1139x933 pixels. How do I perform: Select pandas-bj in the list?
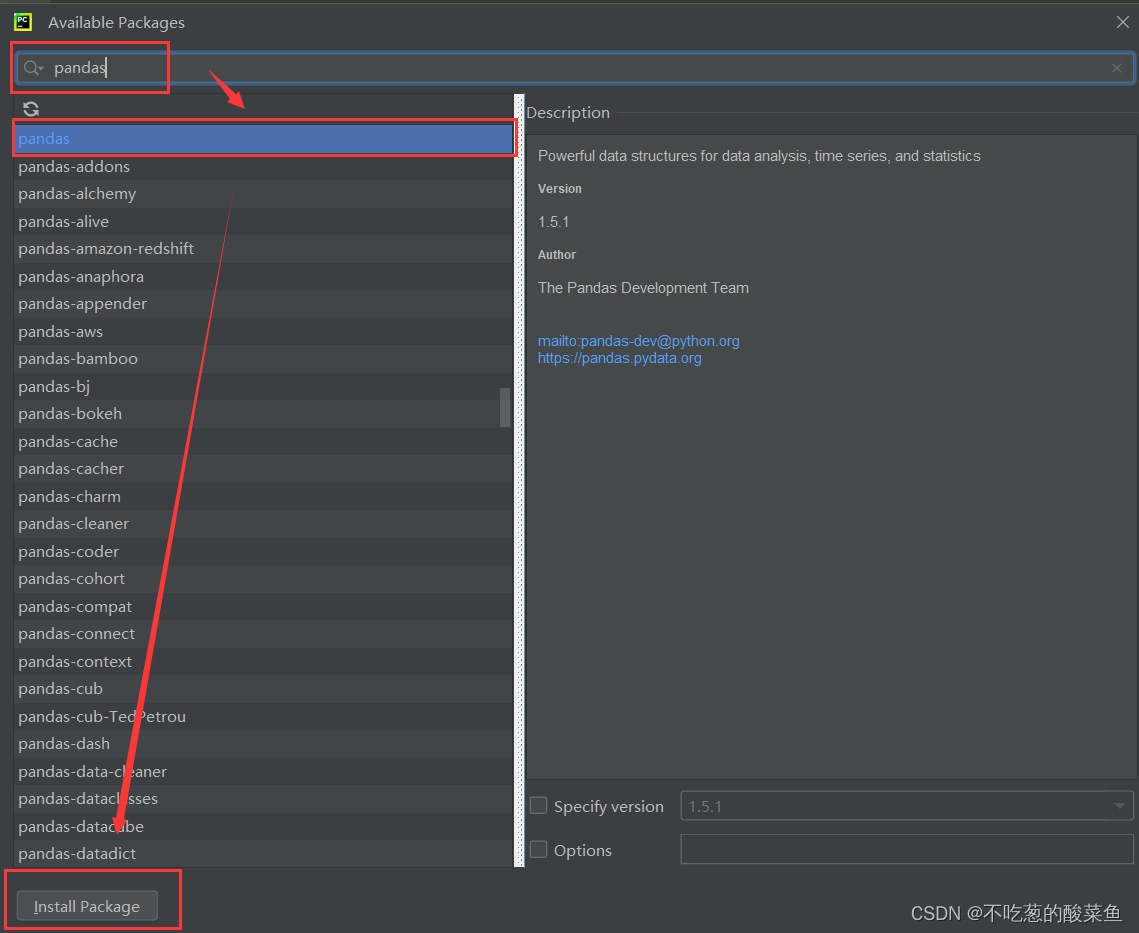[x=263, y=387]
